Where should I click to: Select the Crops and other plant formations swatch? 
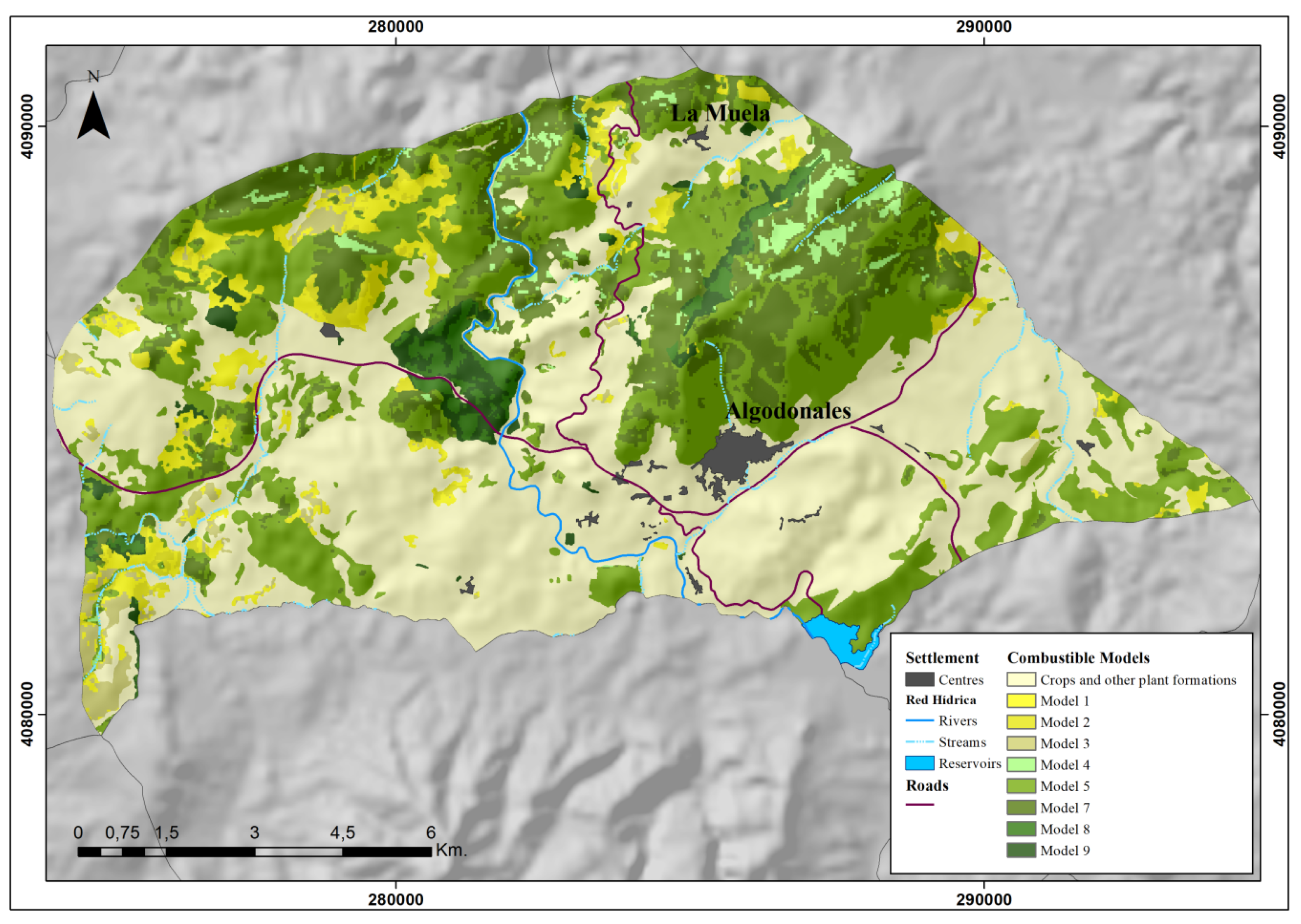click(1021, 680)
